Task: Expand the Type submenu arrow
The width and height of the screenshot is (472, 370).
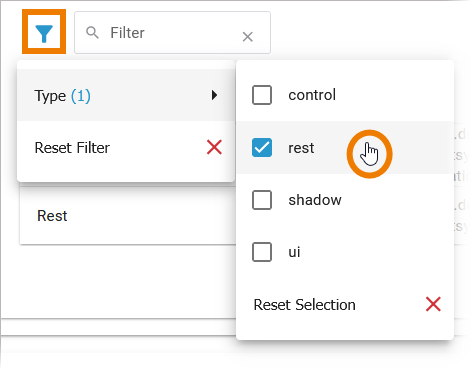Action: [214, 95]
